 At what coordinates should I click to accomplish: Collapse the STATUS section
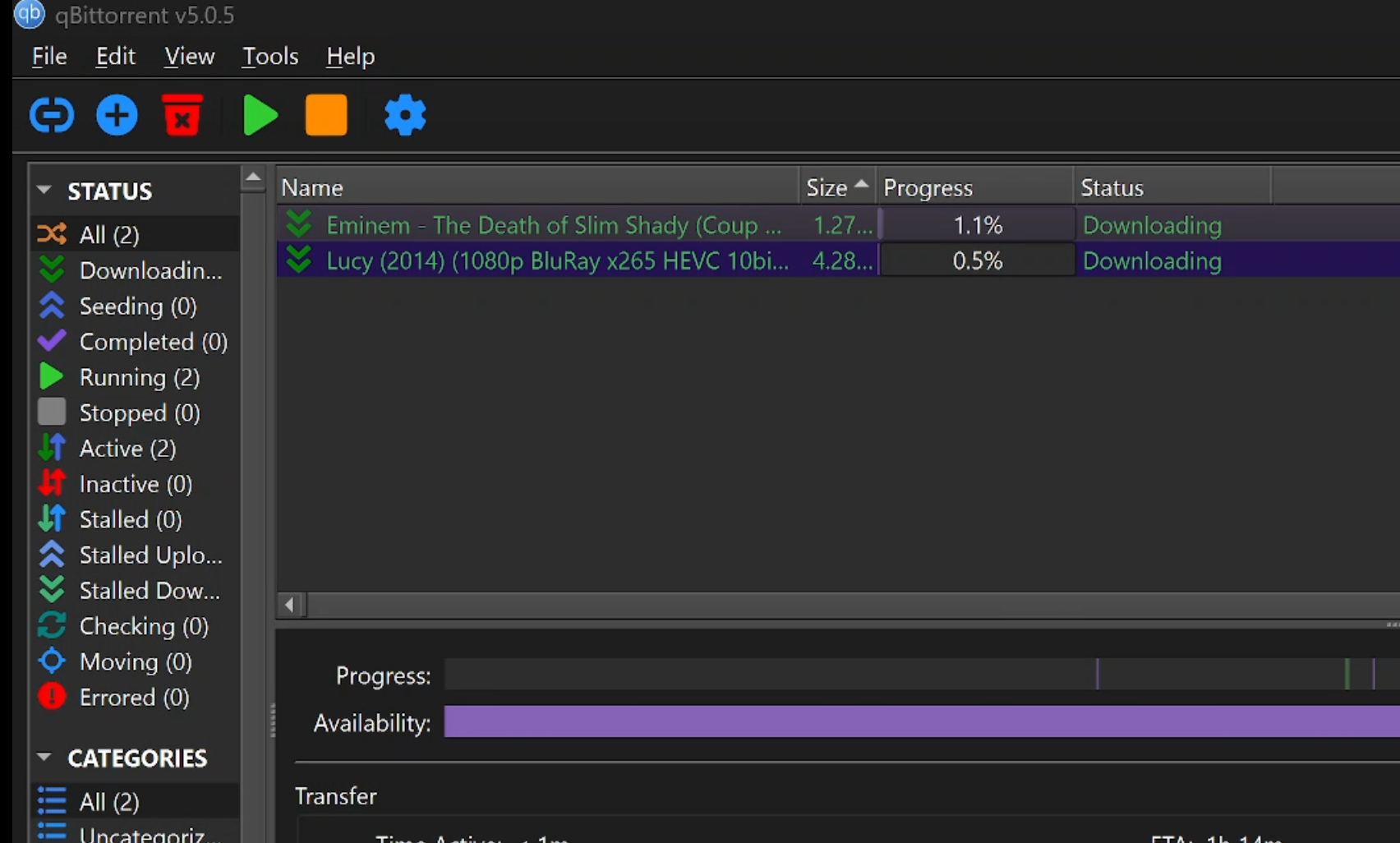coord(44,191)
